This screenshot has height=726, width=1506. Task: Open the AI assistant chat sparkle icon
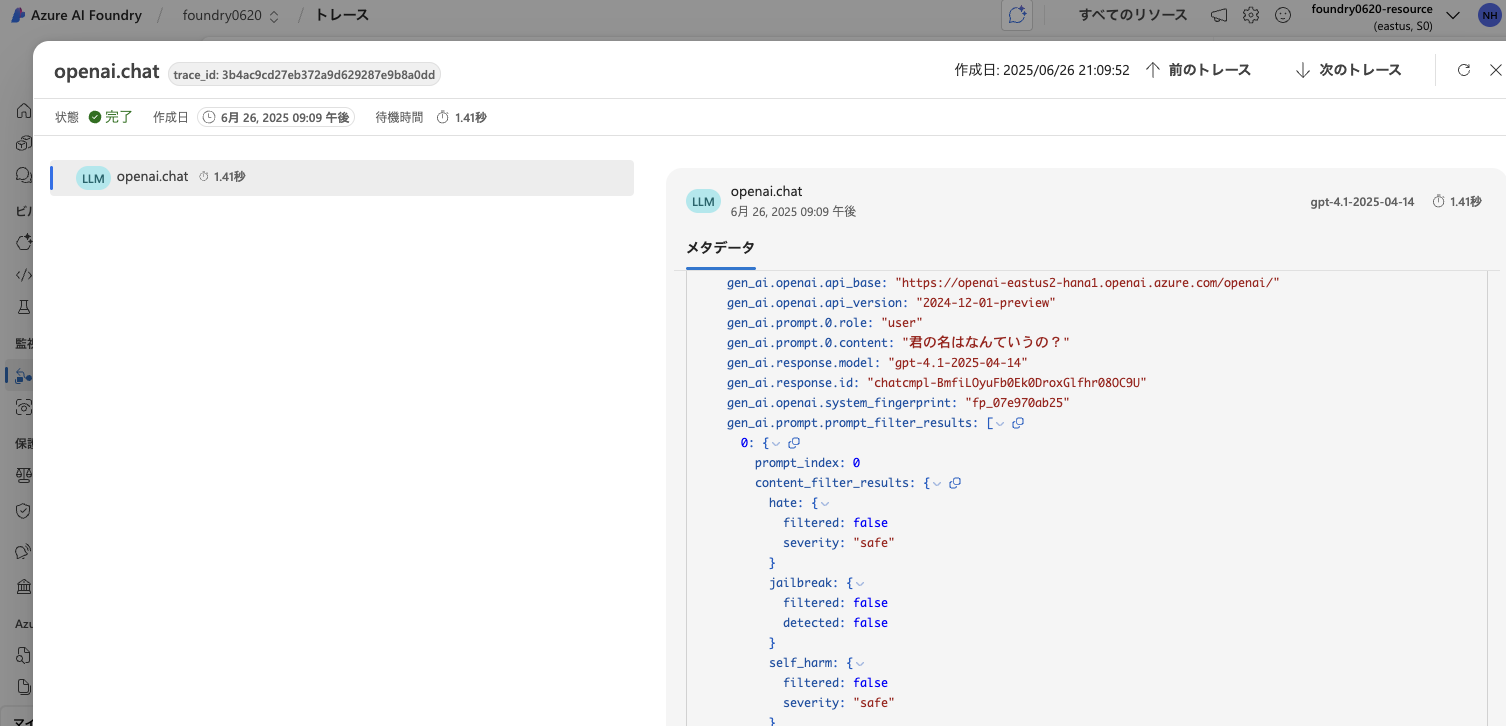[1018, 15]
